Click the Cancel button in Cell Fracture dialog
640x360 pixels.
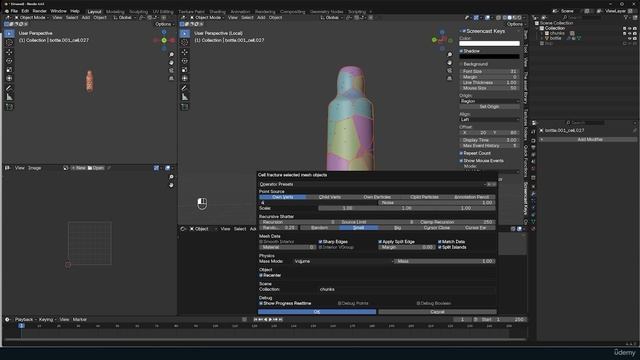click(437, 312)
